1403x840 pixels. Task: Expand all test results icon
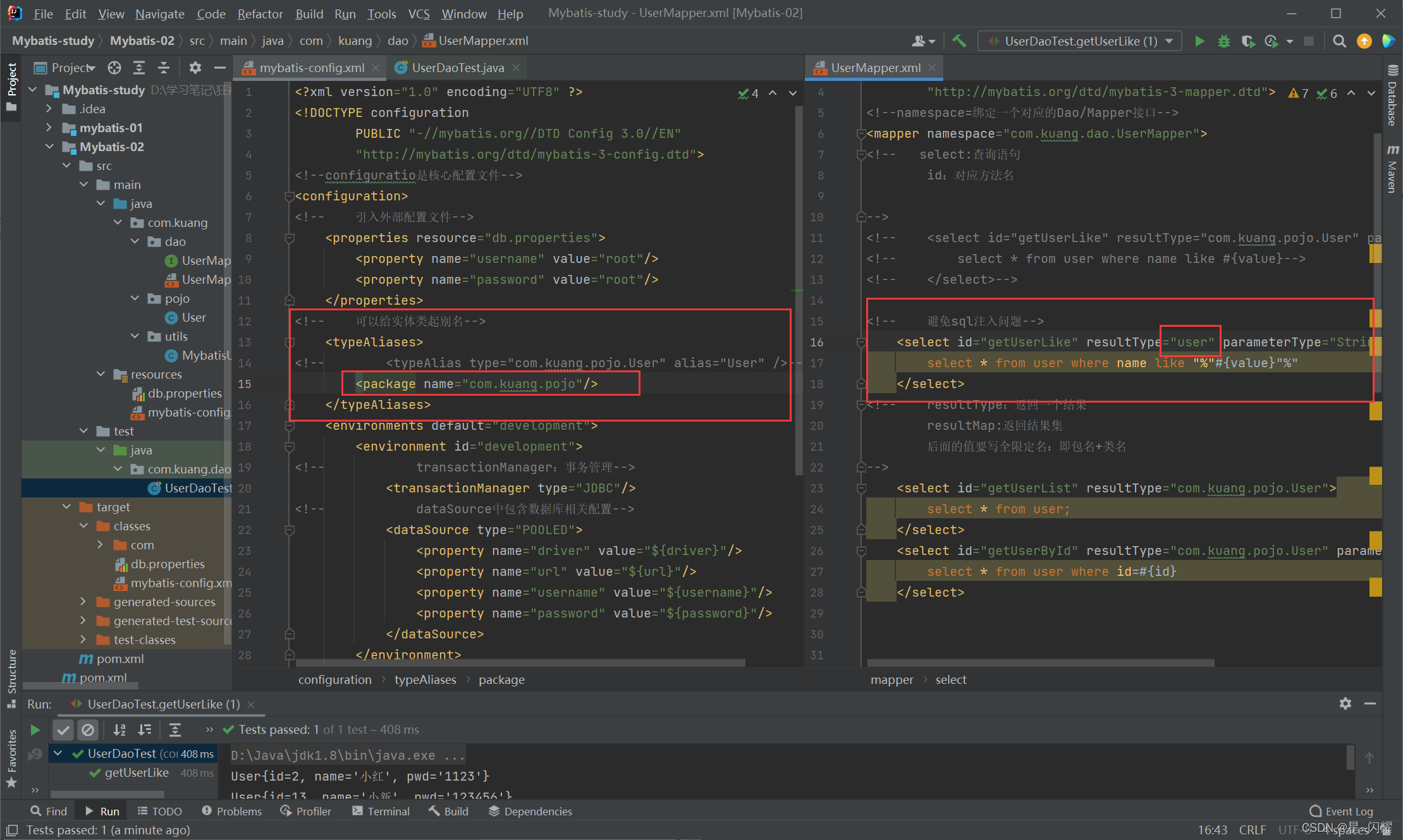pos(175,730)
